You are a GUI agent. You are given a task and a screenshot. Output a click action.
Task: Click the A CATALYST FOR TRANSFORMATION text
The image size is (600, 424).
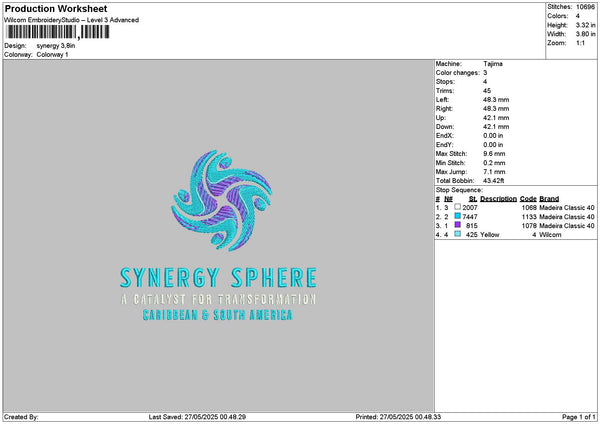218,299
